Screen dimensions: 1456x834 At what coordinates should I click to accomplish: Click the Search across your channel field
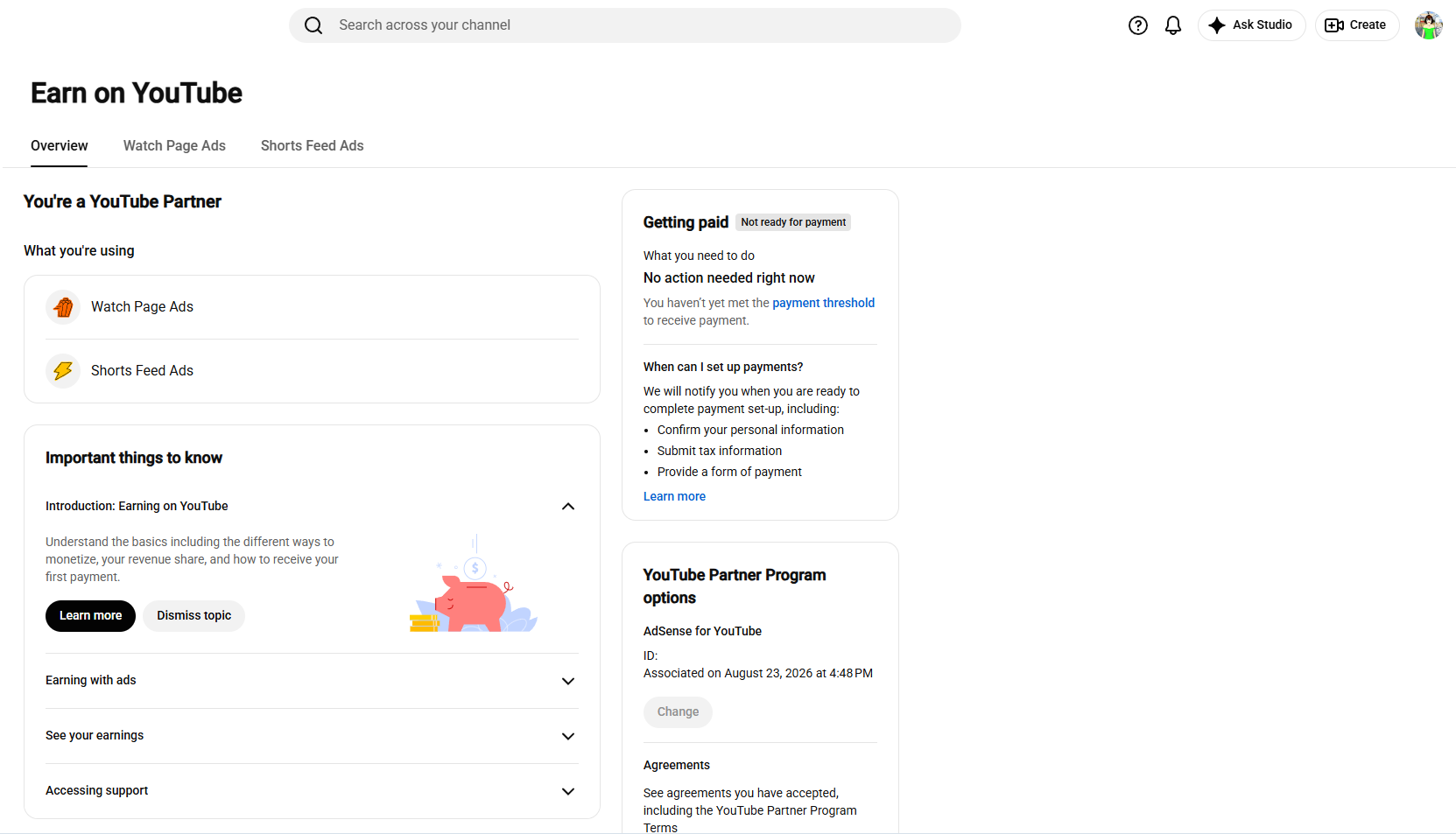[x=625, y=25]
